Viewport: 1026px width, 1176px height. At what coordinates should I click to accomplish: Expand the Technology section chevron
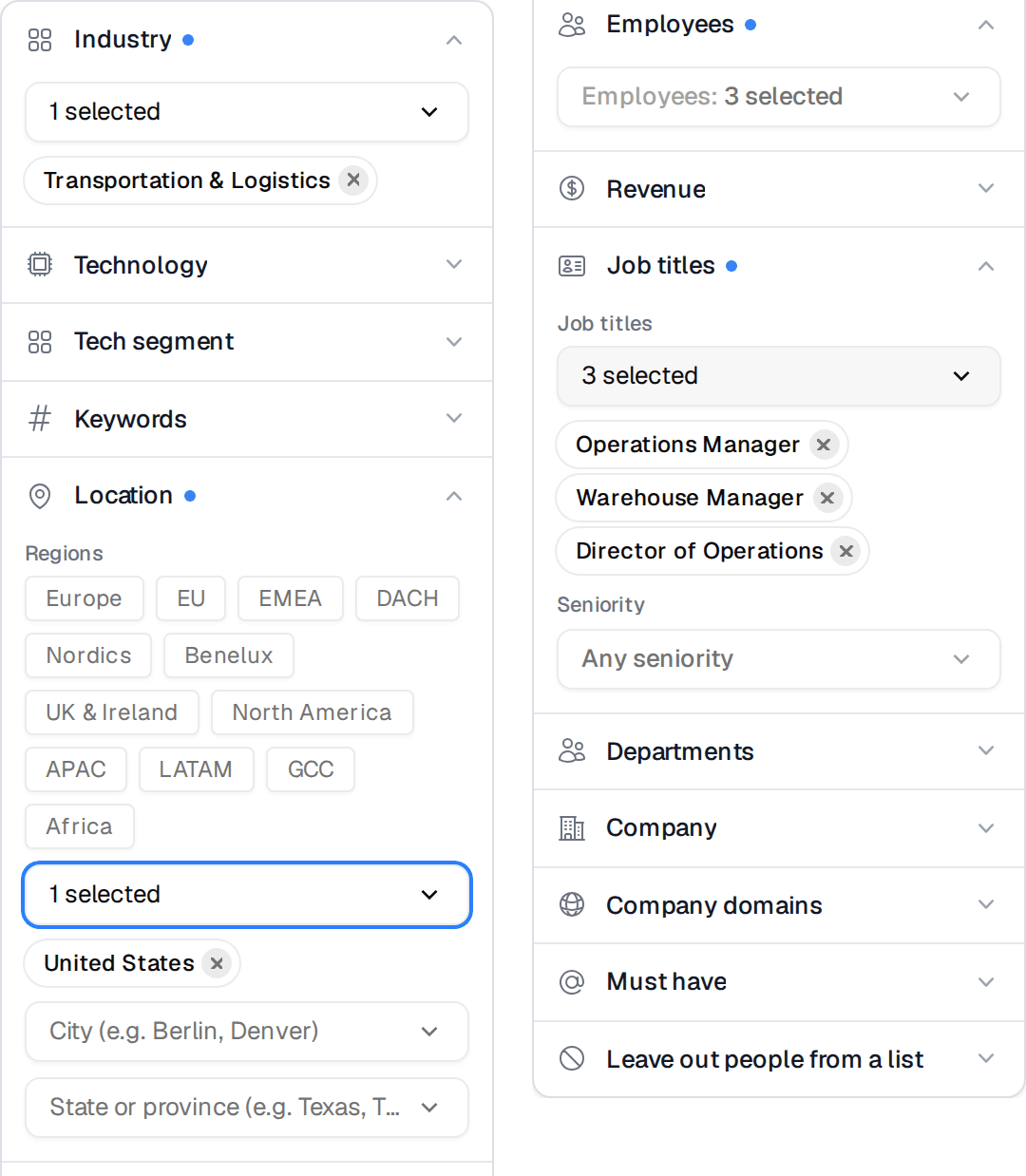click(x=454, y=264)
